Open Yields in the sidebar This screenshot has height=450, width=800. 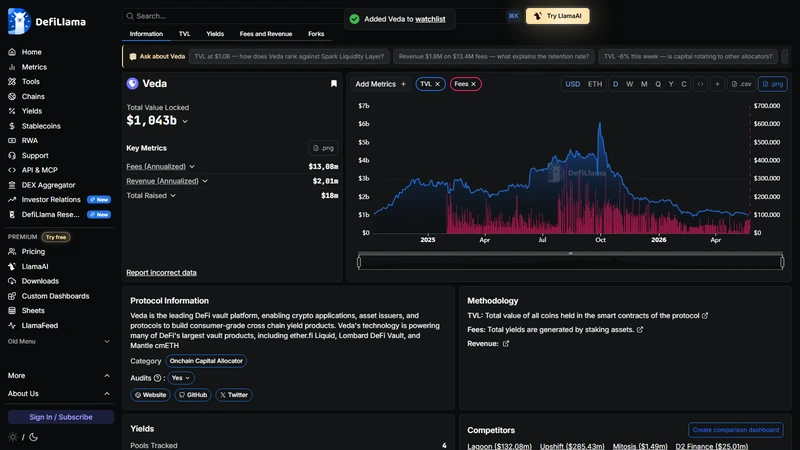click(x=32, y=111)
